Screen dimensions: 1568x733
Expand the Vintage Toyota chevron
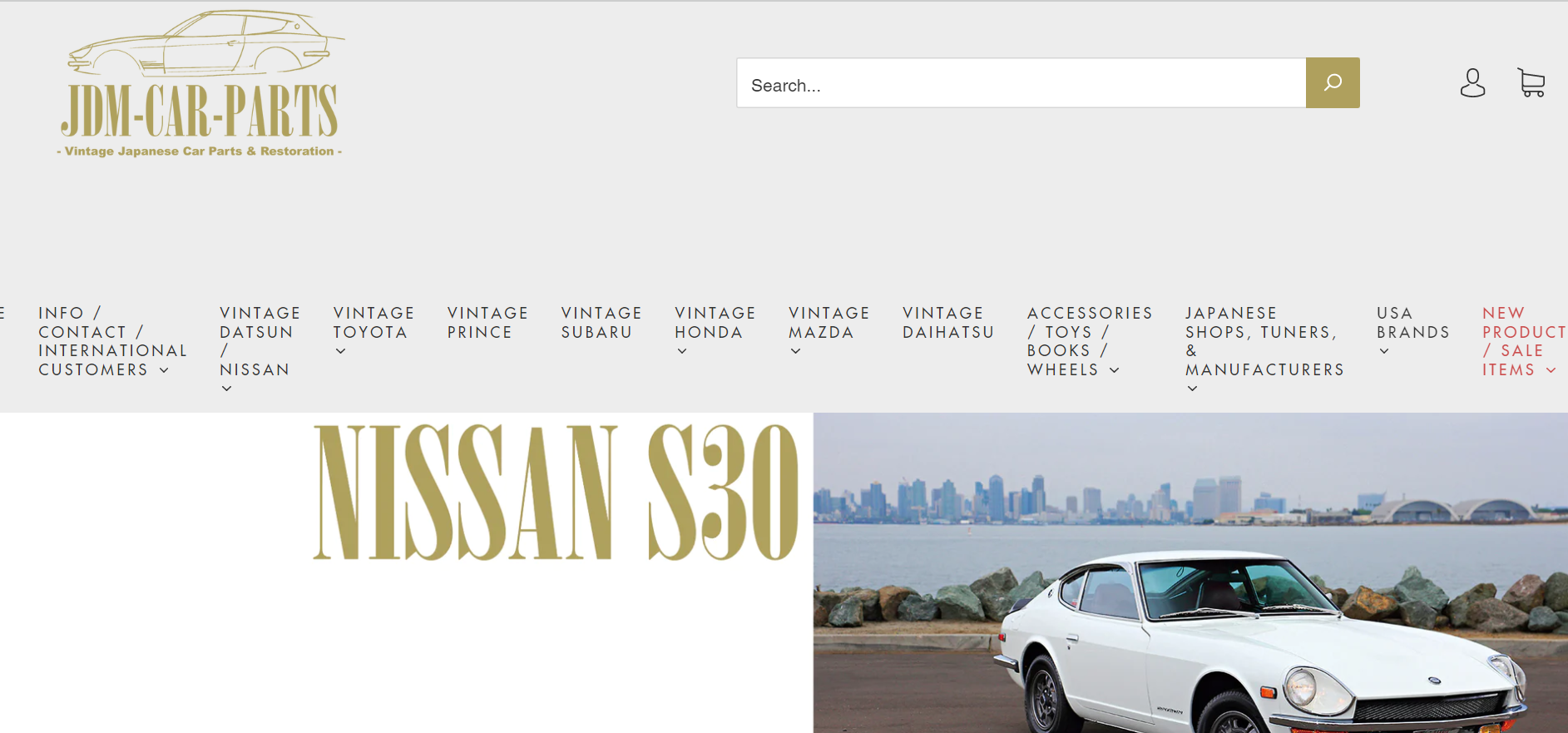340,351
